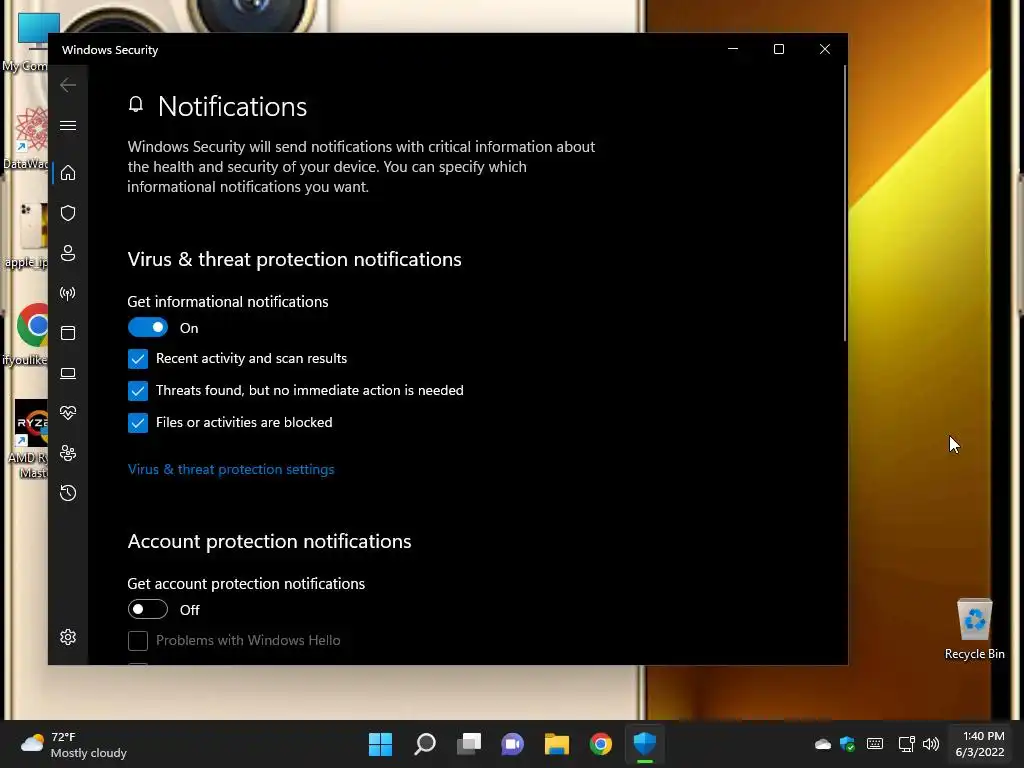The width and height of the screenshot is (1024, 768).
Task: Maximize the Windows Security window
Action: coord(778,49)
